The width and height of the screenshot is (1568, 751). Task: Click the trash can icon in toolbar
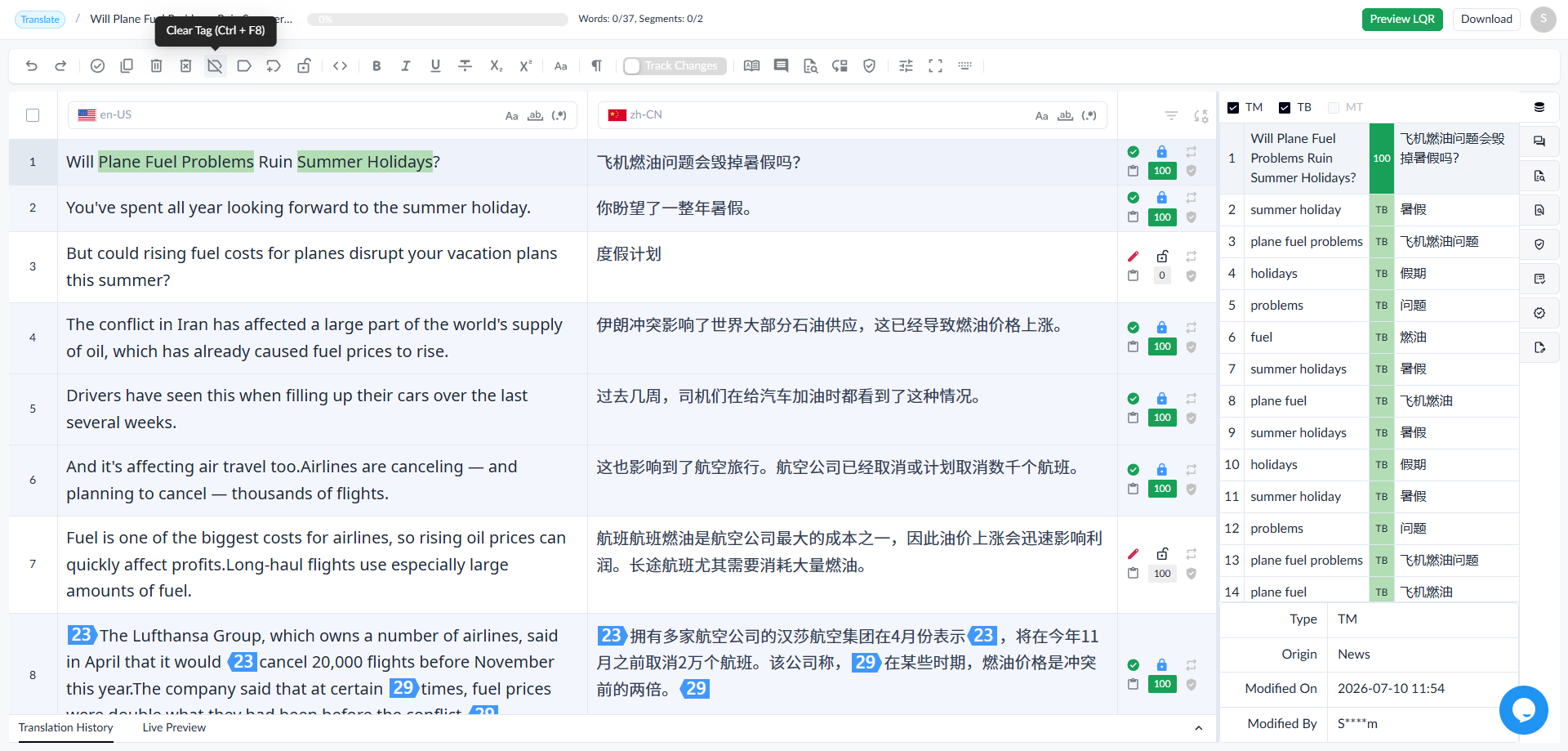156,66
